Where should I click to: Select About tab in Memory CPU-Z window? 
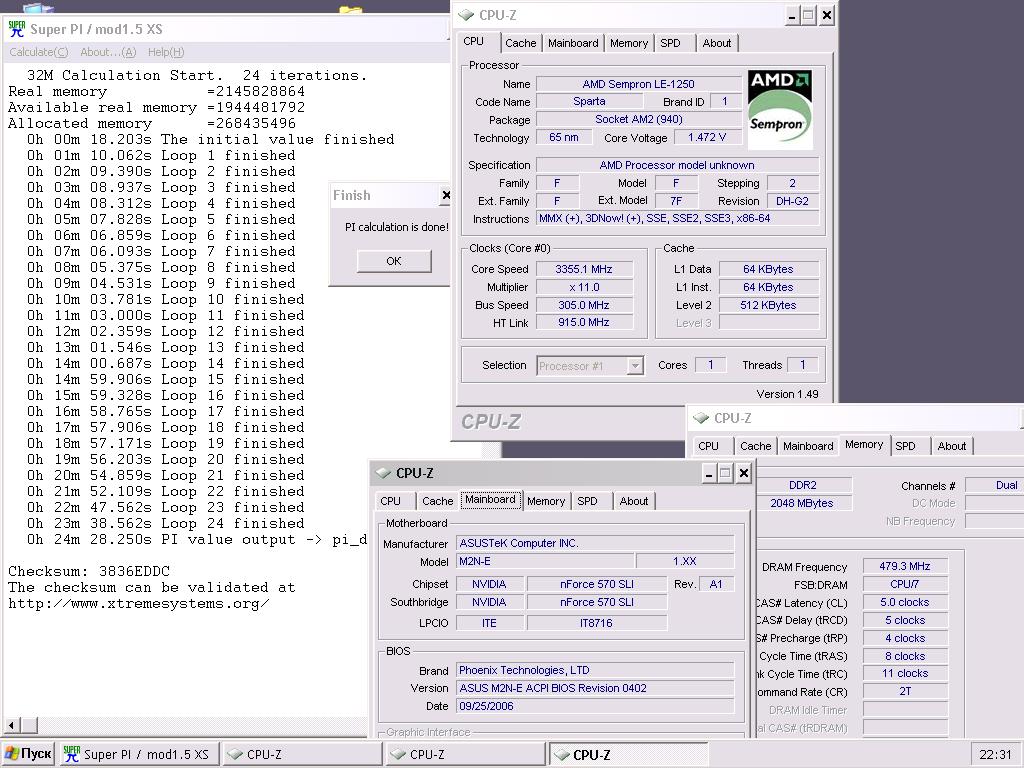coord(952,446)
